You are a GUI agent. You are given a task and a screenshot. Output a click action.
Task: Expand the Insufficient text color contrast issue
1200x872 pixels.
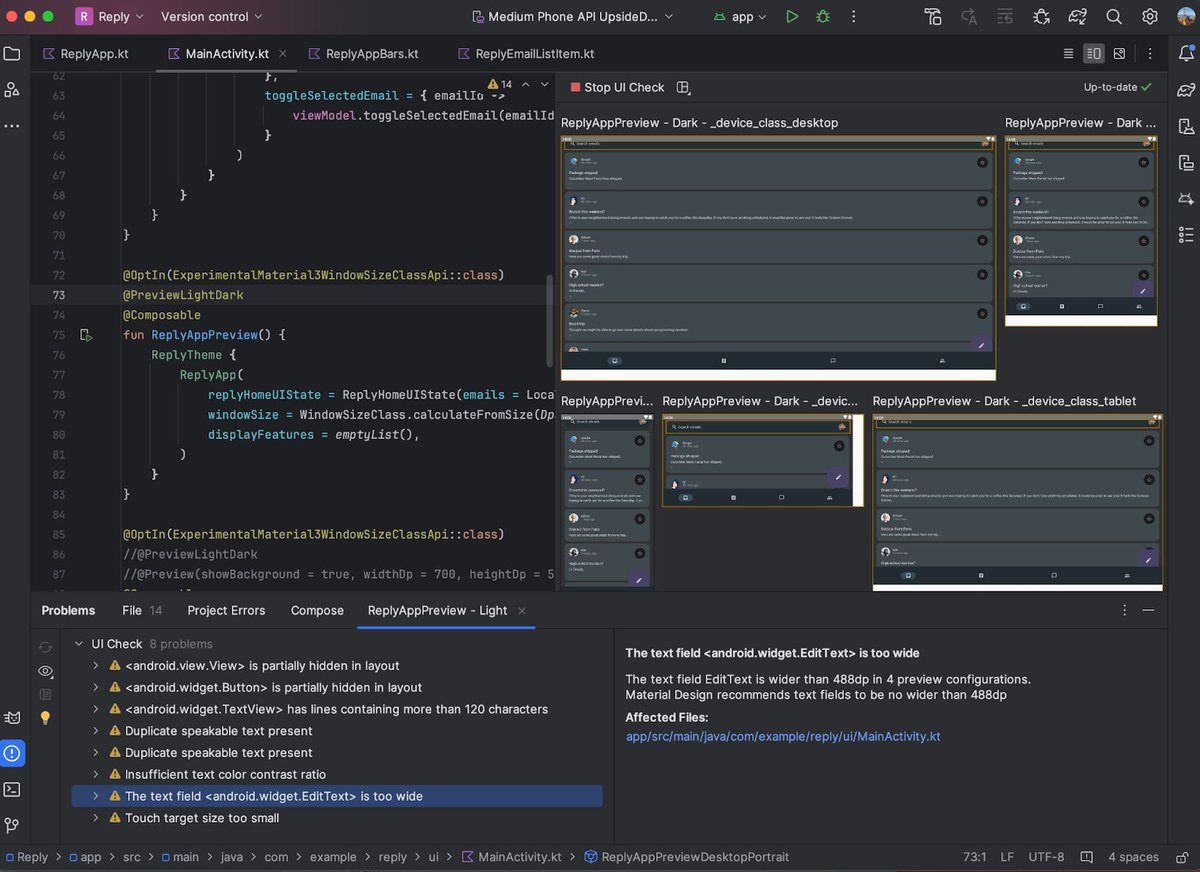tap(96, 775)
